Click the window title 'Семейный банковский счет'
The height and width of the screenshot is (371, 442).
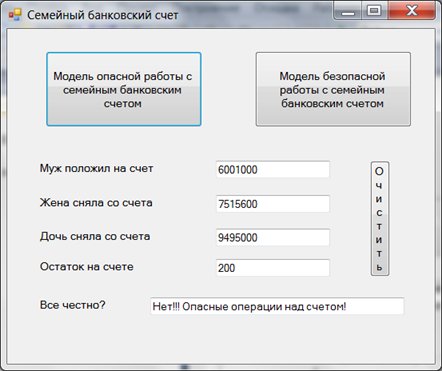[x=103, y=15]
